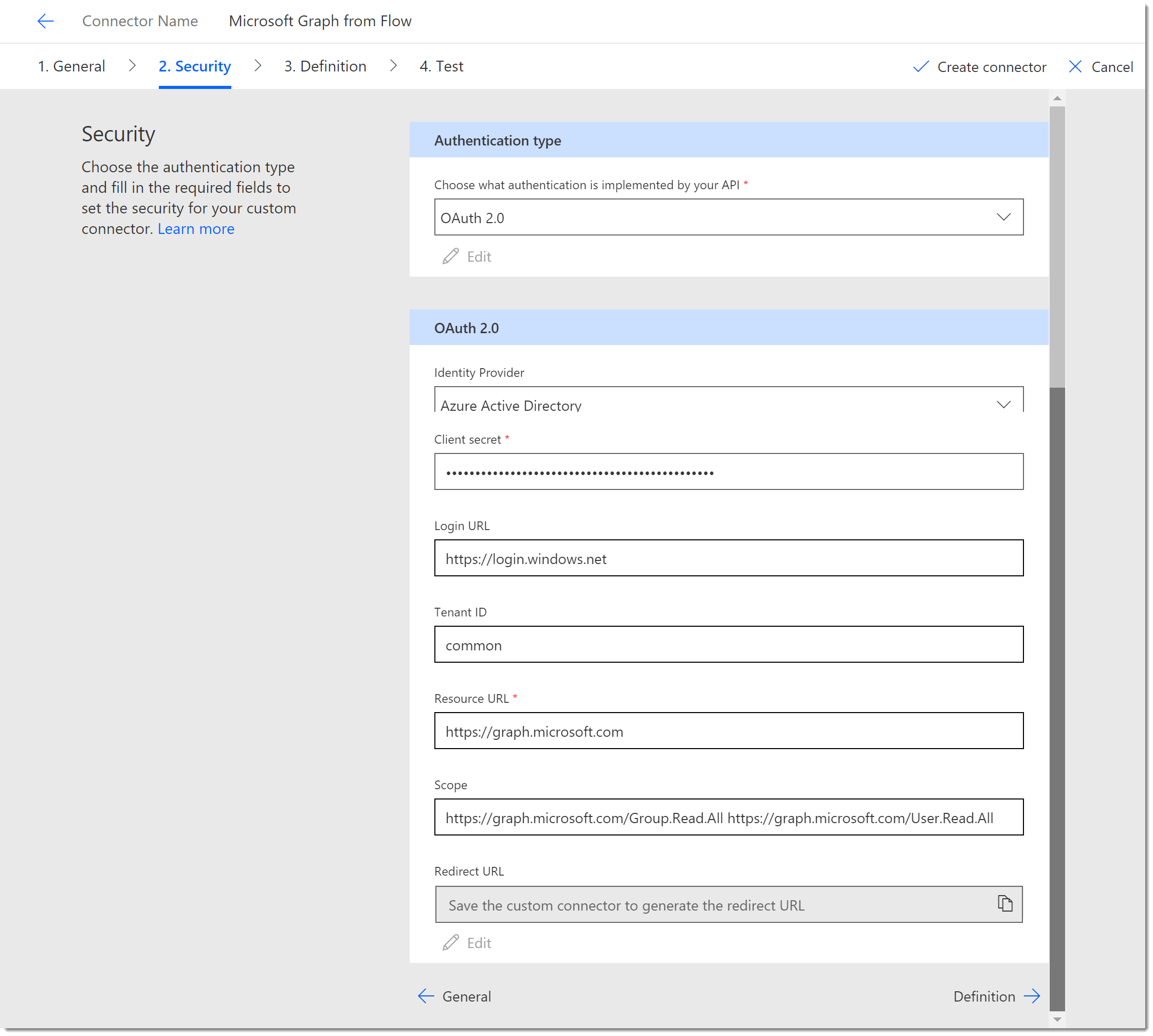Click the Tenant ID field containing common

click(728, 644)
